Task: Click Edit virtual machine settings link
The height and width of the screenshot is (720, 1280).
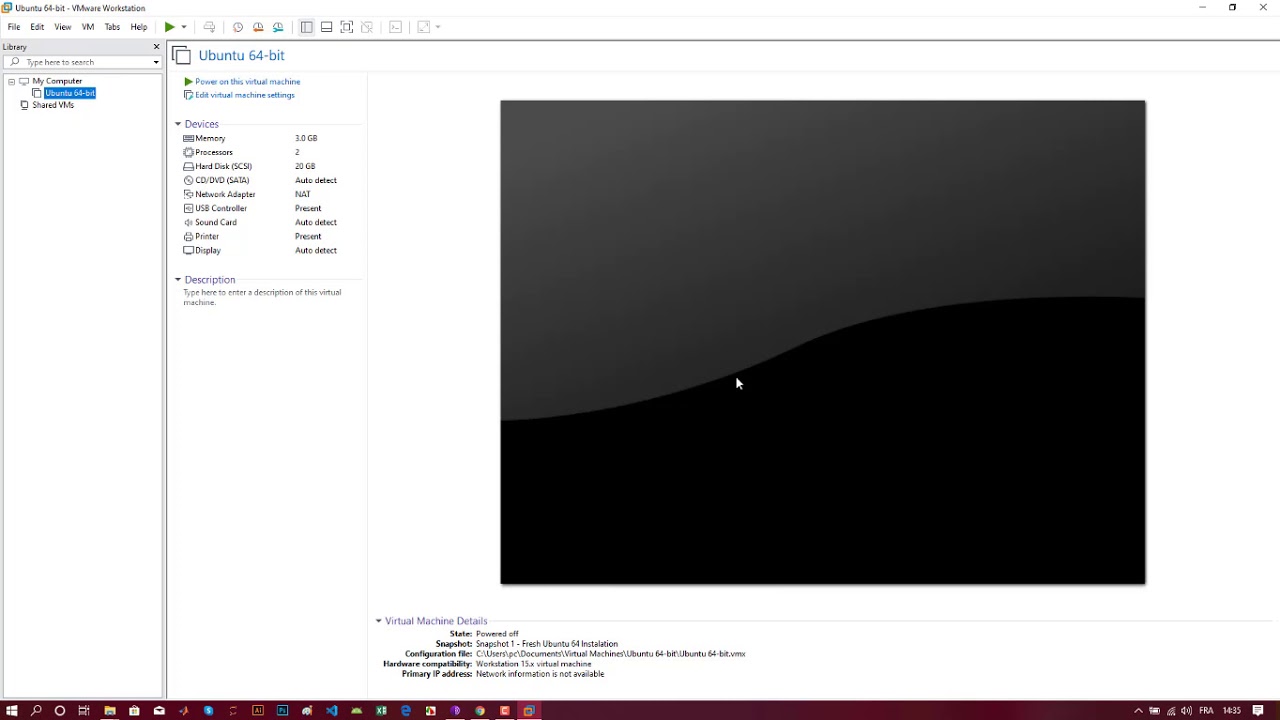Action: [x=244, y=95]
